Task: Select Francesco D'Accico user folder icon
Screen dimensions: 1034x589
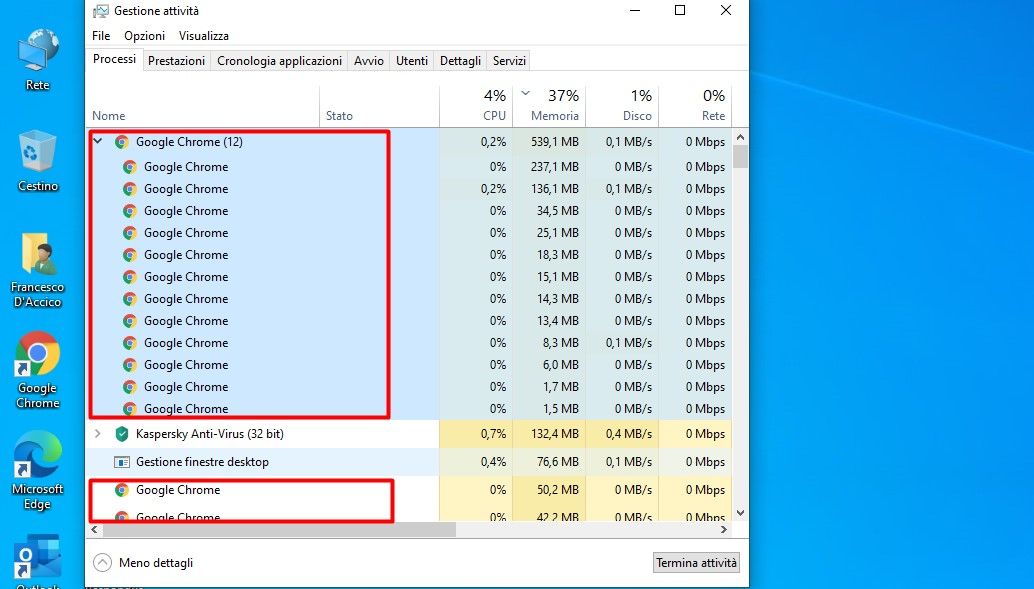Action: 38,270
